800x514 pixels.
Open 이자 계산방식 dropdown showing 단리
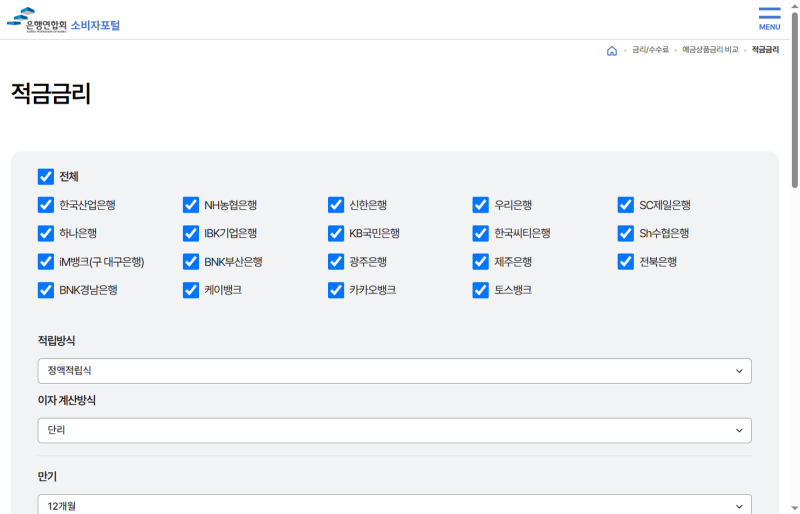pyautogui.click(x=394, y=431)
